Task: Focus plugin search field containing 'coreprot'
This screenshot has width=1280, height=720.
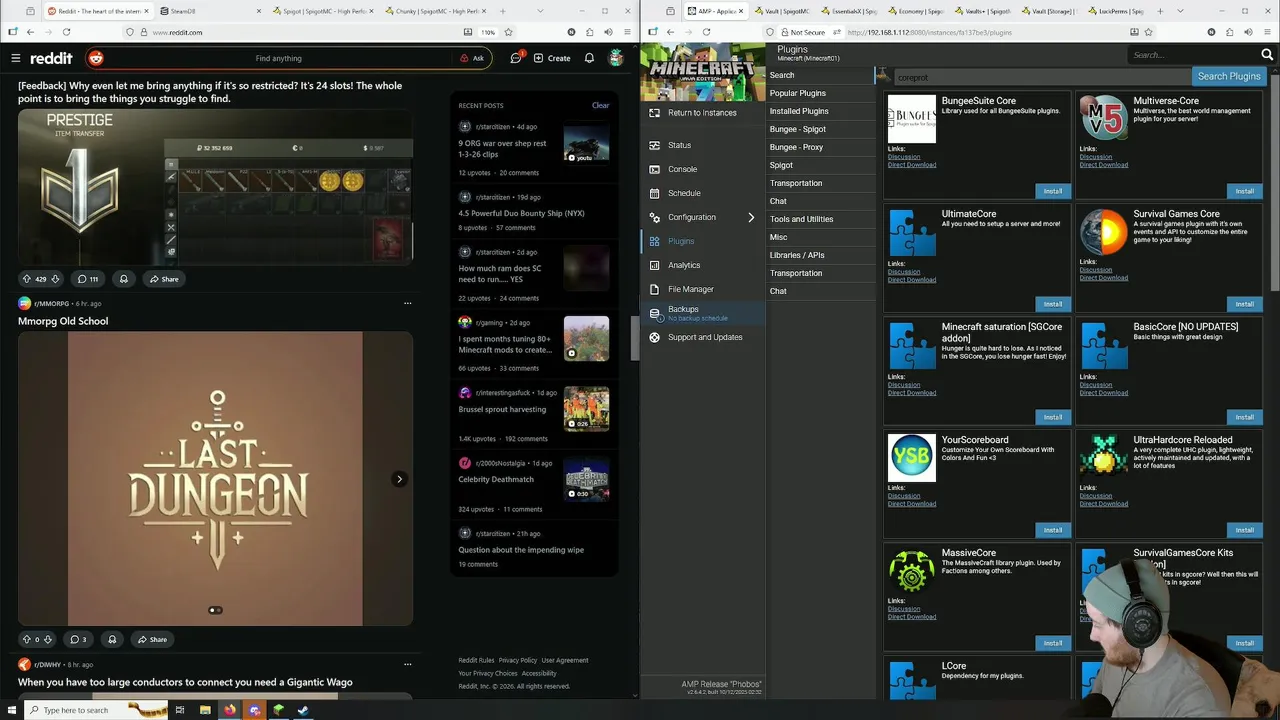Action: 1041,76
